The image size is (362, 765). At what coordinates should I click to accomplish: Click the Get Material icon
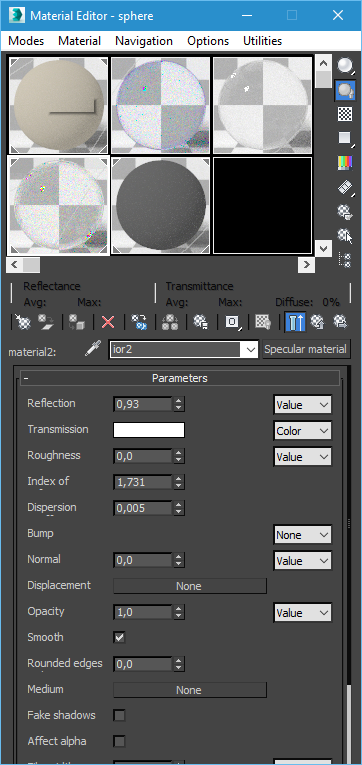pos(22,322)
